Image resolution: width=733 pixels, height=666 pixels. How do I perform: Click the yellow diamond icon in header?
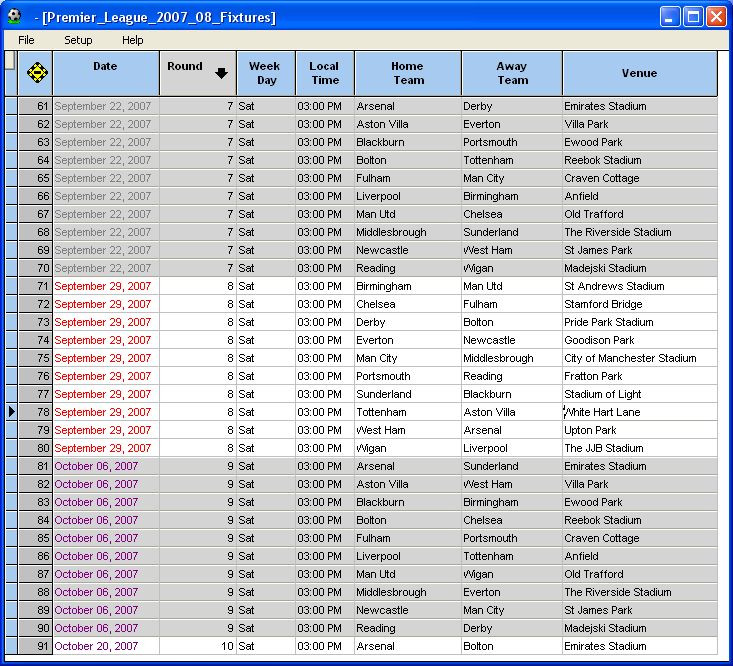(37, 72)
